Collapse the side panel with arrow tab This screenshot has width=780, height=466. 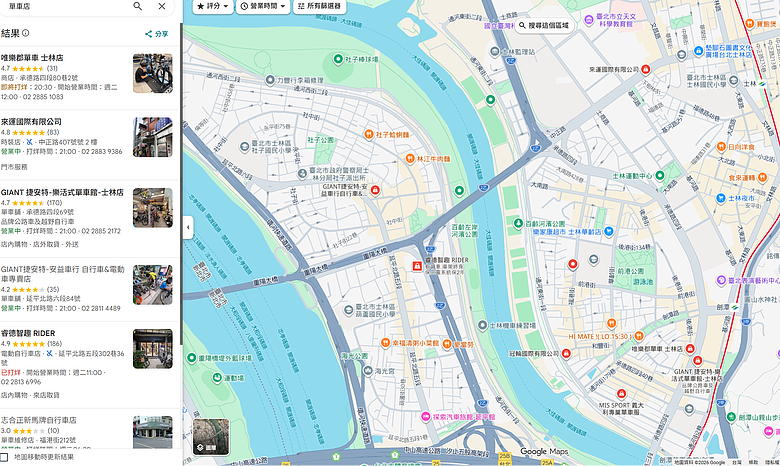coord(188,227)
